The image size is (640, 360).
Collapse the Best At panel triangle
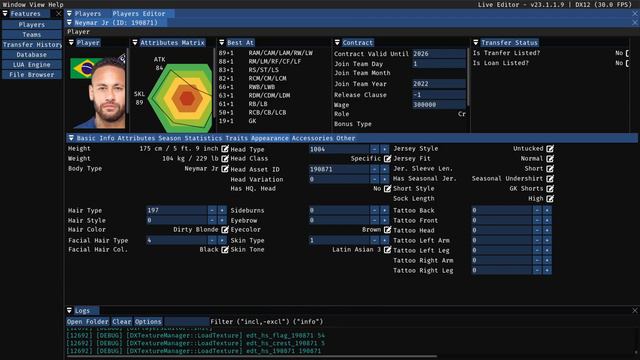(x=222, y=42)
